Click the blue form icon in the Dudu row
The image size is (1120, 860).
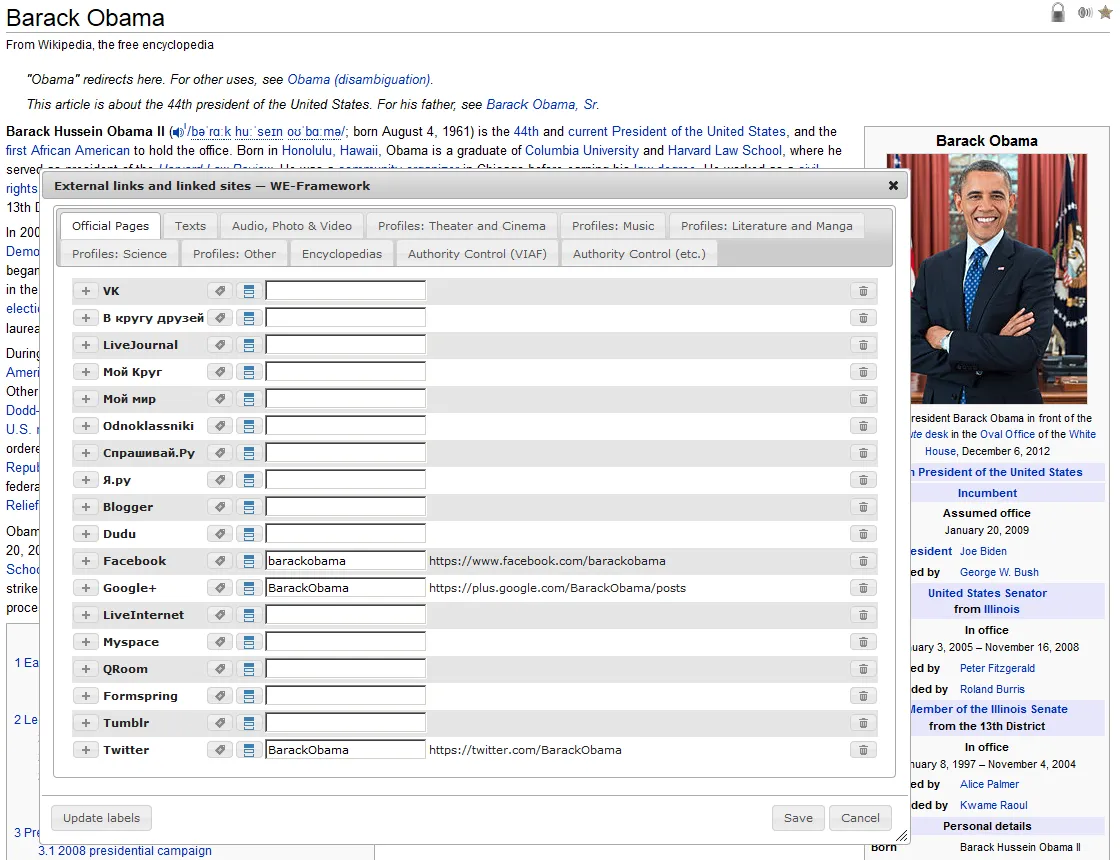[249, 534]
